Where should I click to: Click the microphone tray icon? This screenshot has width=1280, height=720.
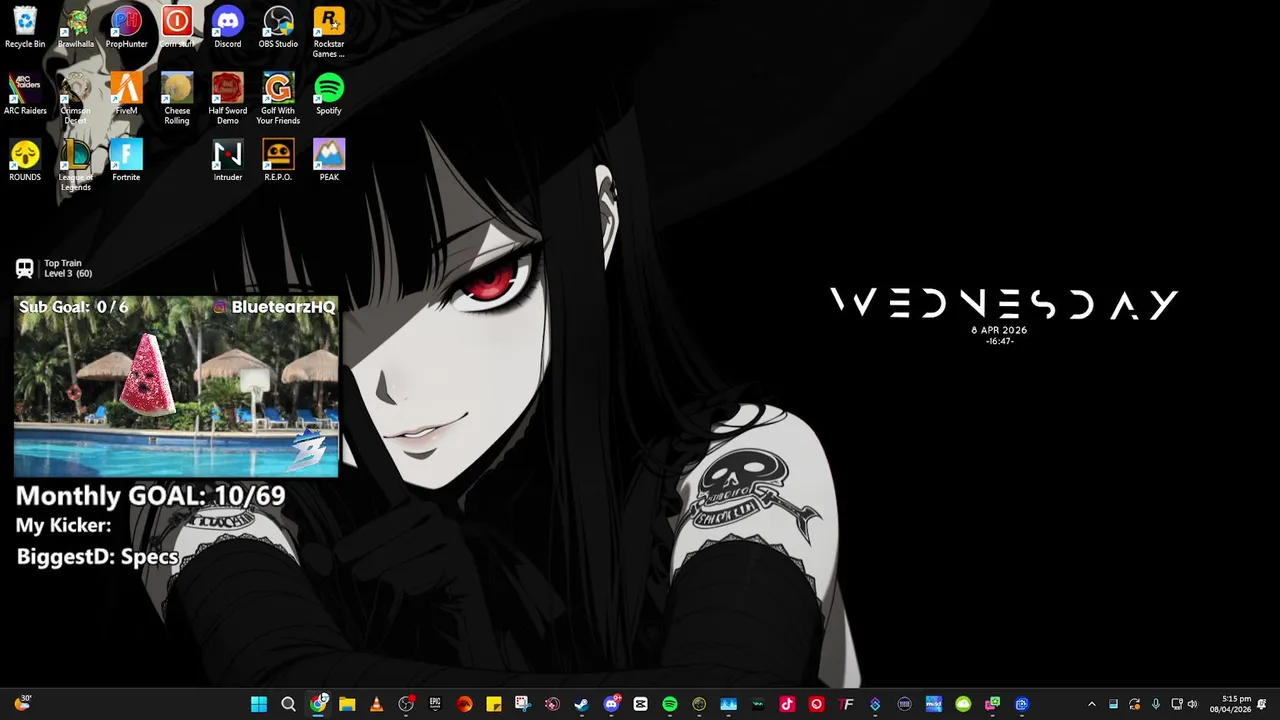tap(1156, 704)
